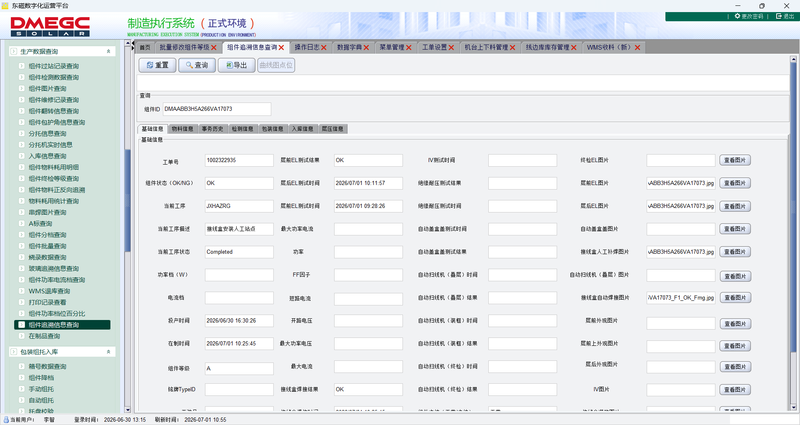The width and height of the screenshot is (800, 425).
Task: Open 组件检测数据查询 in sidebar
Action: pos(54,78)
